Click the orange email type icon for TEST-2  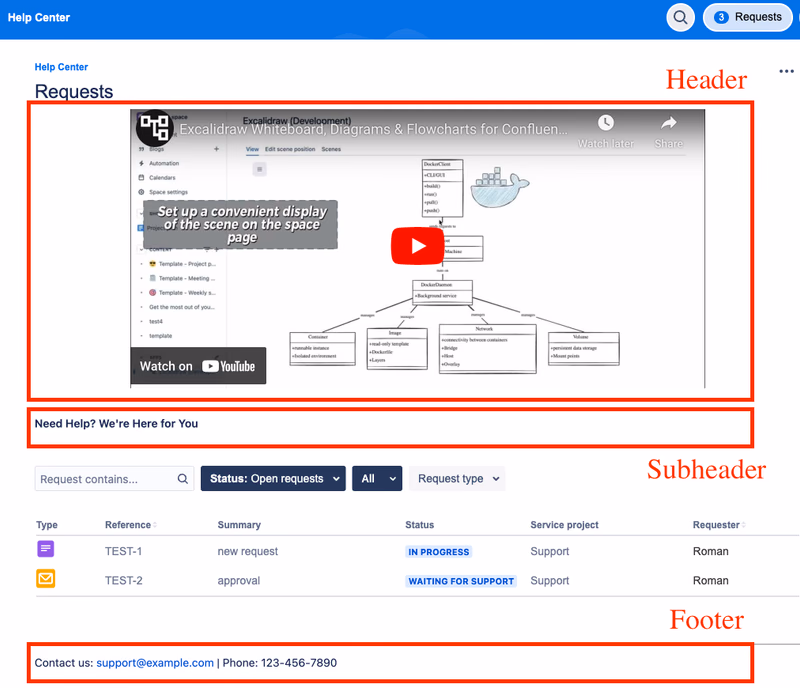pos(46,579)
